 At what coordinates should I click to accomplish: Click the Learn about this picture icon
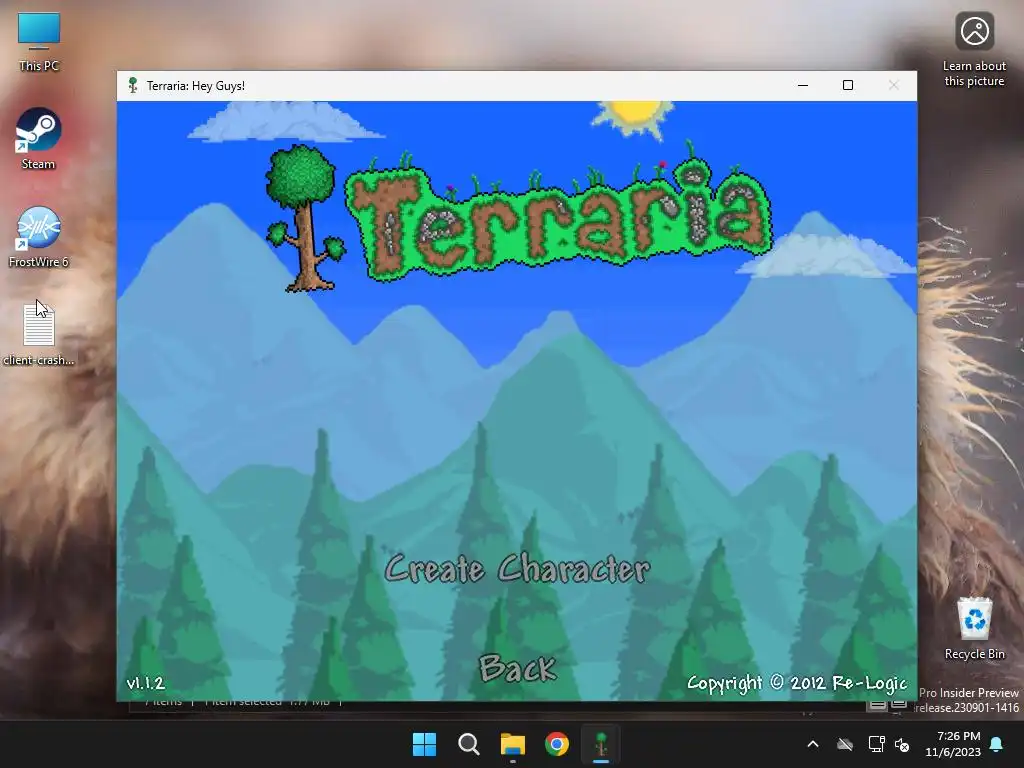click(x=974, y=50)
